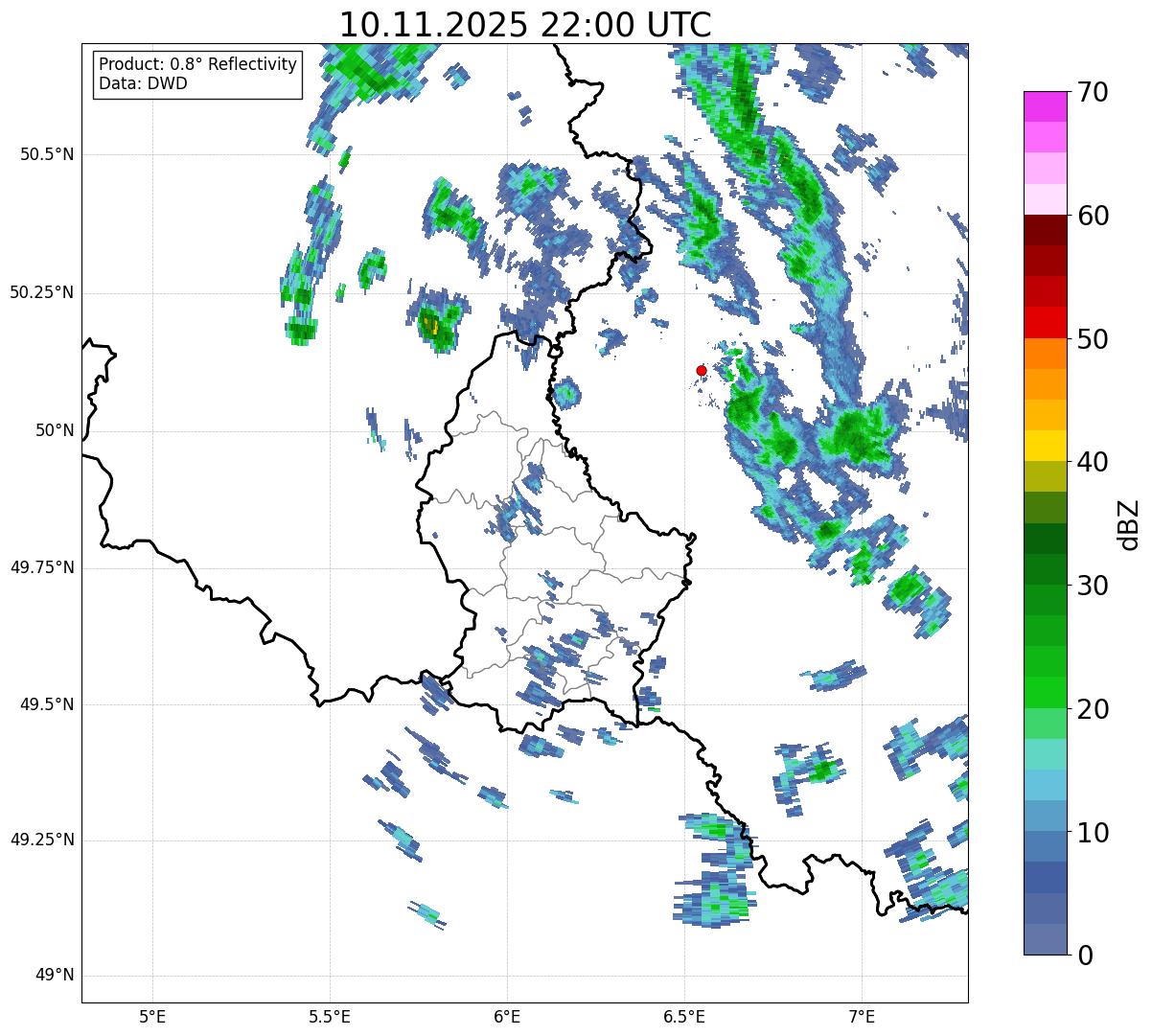The width and height of the screenshot is (1152, 1036).
Task: Click the title 10.11.2025 22:00 UTC
Action: 525,24
